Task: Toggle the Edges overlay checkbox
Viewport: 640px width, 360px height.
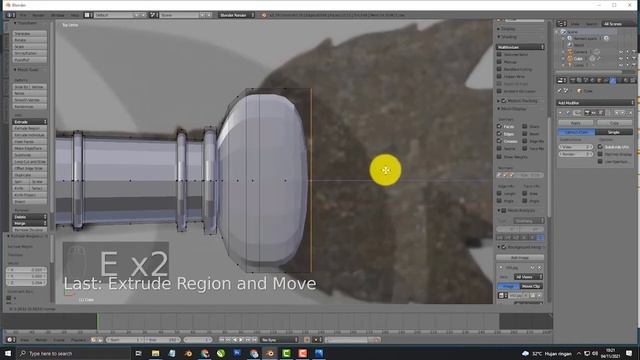Action: coord(499,134)
